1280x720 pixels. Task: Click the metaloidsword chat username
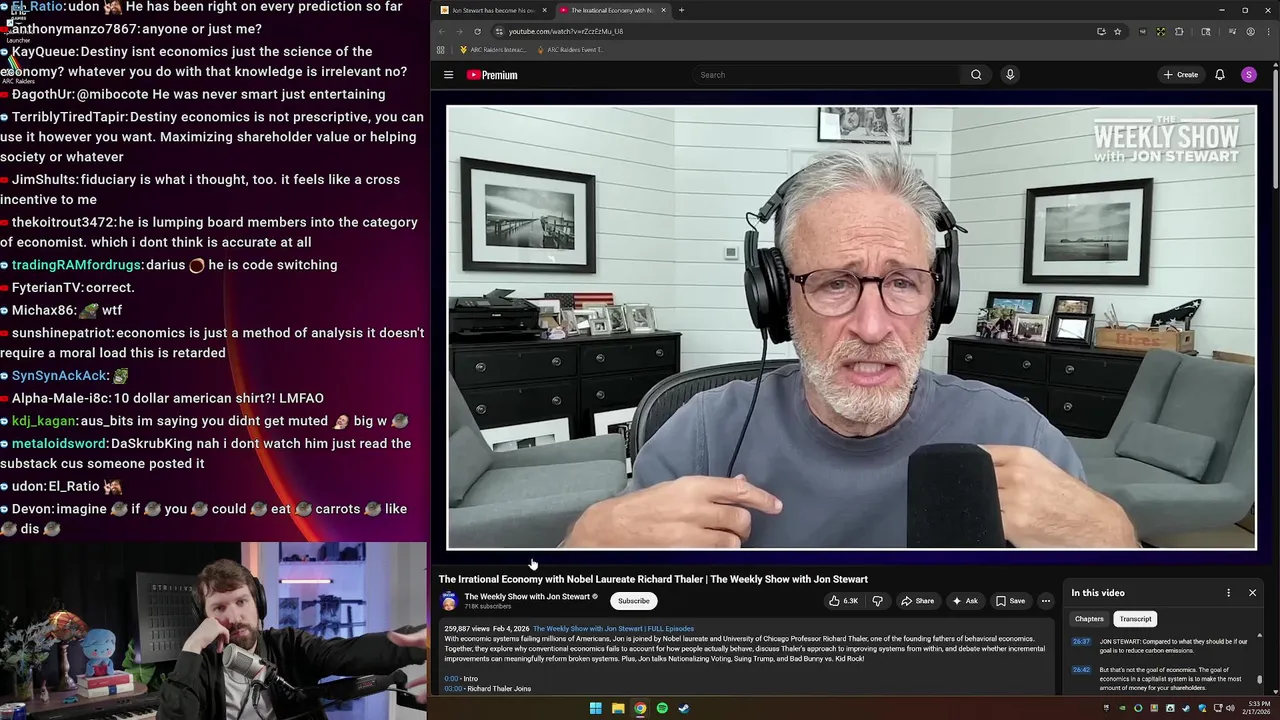pos(59,443)
